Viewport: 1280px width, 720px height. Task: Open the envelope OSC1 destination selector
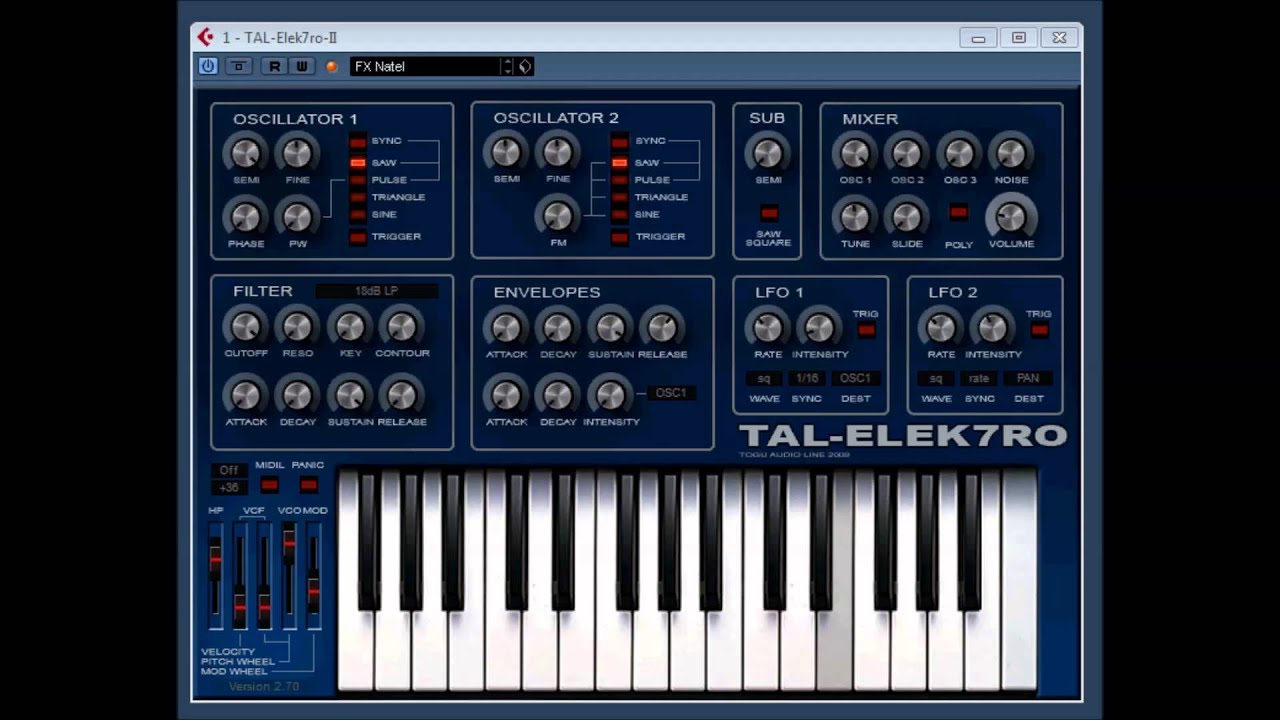[x=671, y=393]
